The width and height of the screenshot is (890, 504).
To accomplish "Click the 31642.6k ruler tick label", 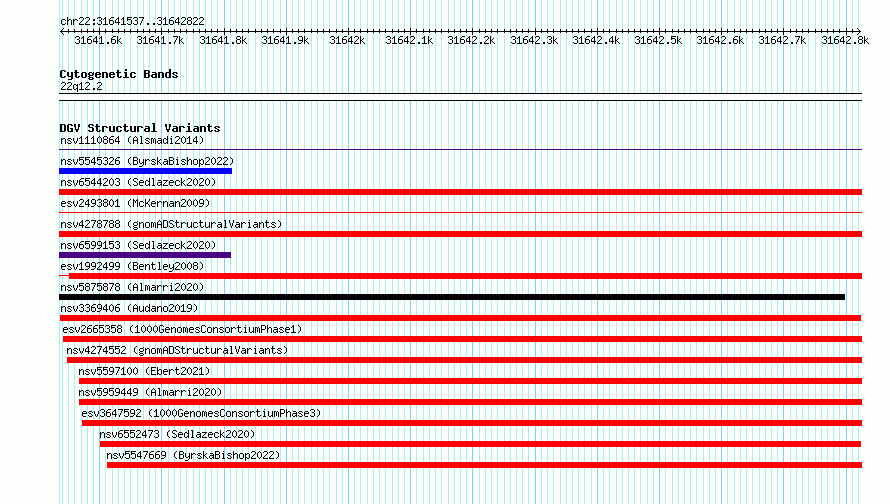I will [720, 40].
